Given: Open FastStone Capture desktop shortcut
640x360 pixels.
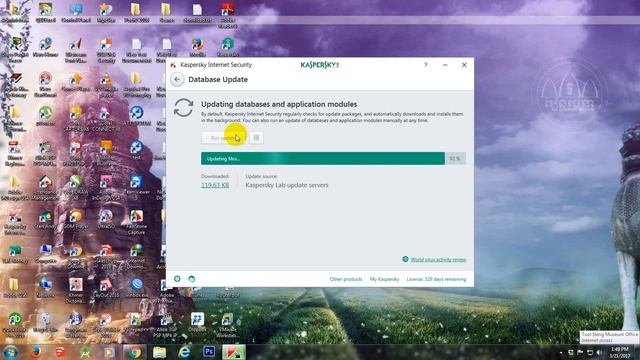Looking at the screenshot, I should (136, 222).
